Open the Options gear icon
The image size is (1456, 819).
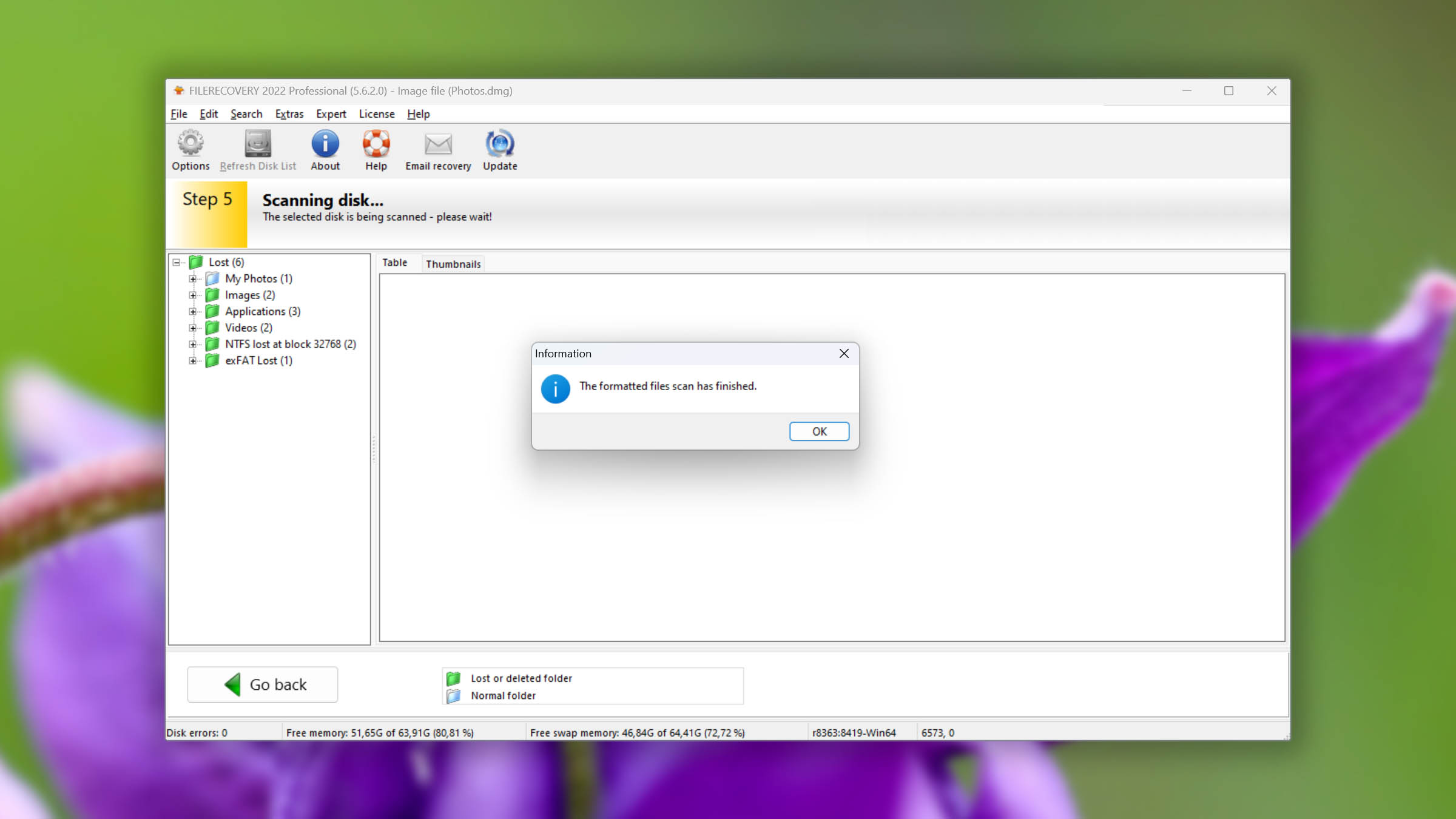point(190,144)
